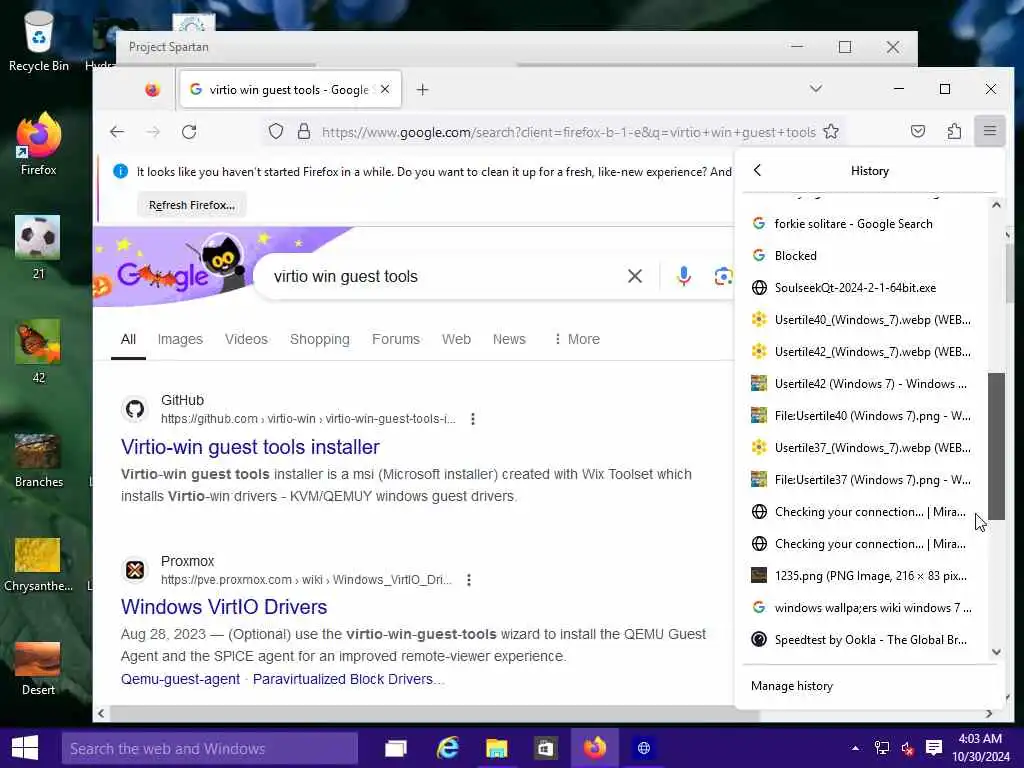
Task: Switch to the Shopping results tab
Action: (320, 340)
